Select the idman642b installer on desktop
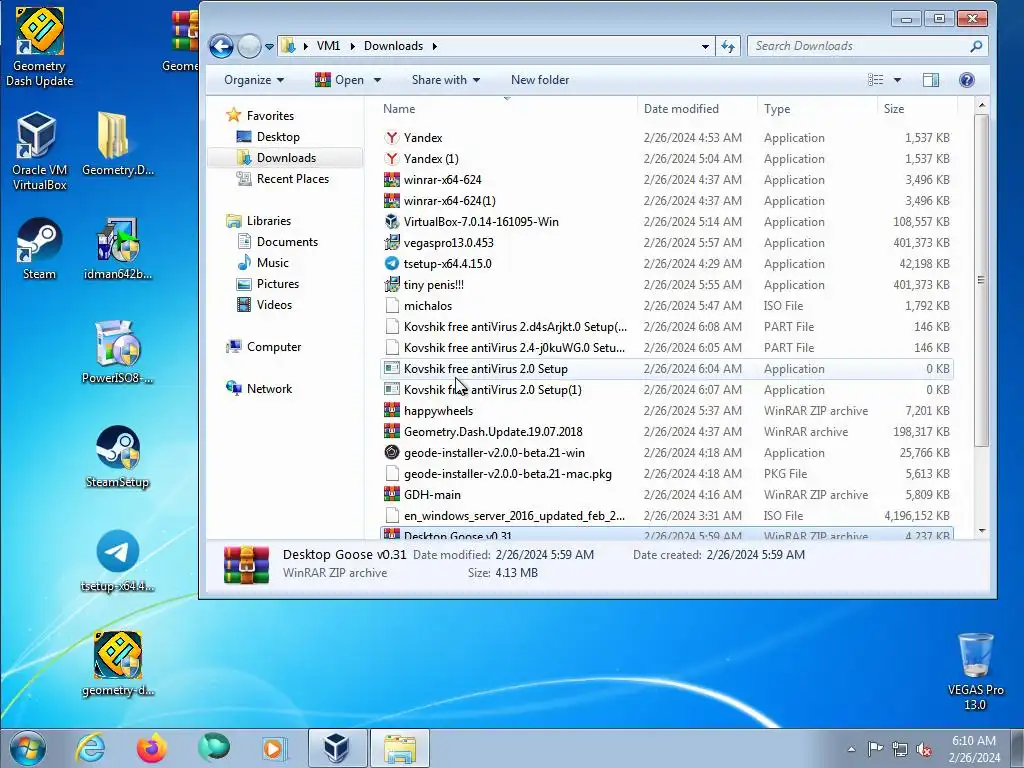Image resolution: width=1024 pixels, height=768 pixels. click(x=118, y=249)
